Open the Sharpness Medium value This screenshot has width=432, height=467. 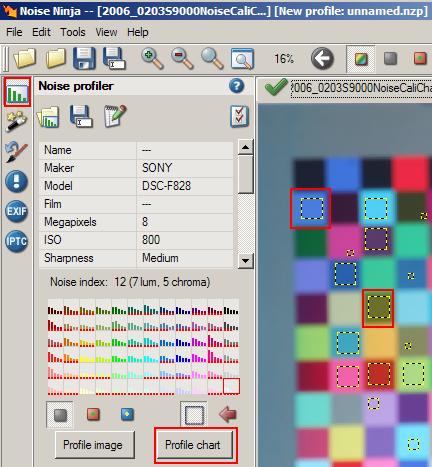click(185, 258)
